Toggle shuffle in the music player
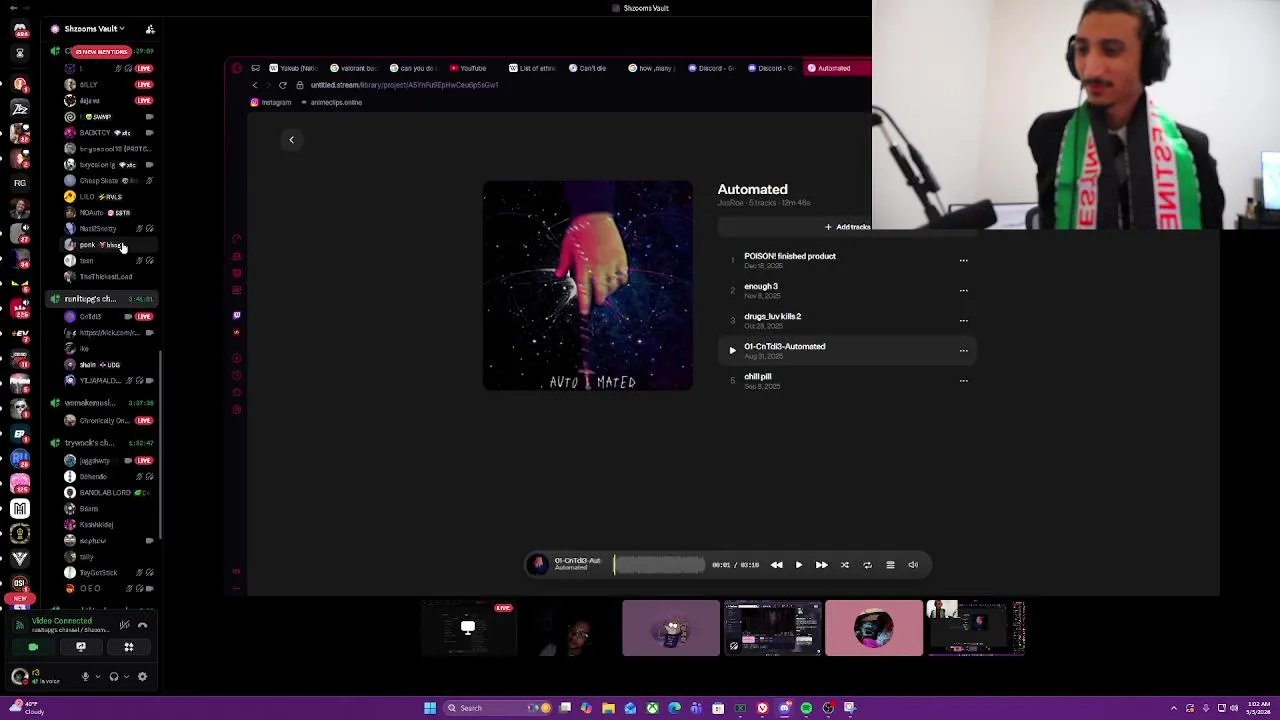The image size is (1280, 720). 844,565
